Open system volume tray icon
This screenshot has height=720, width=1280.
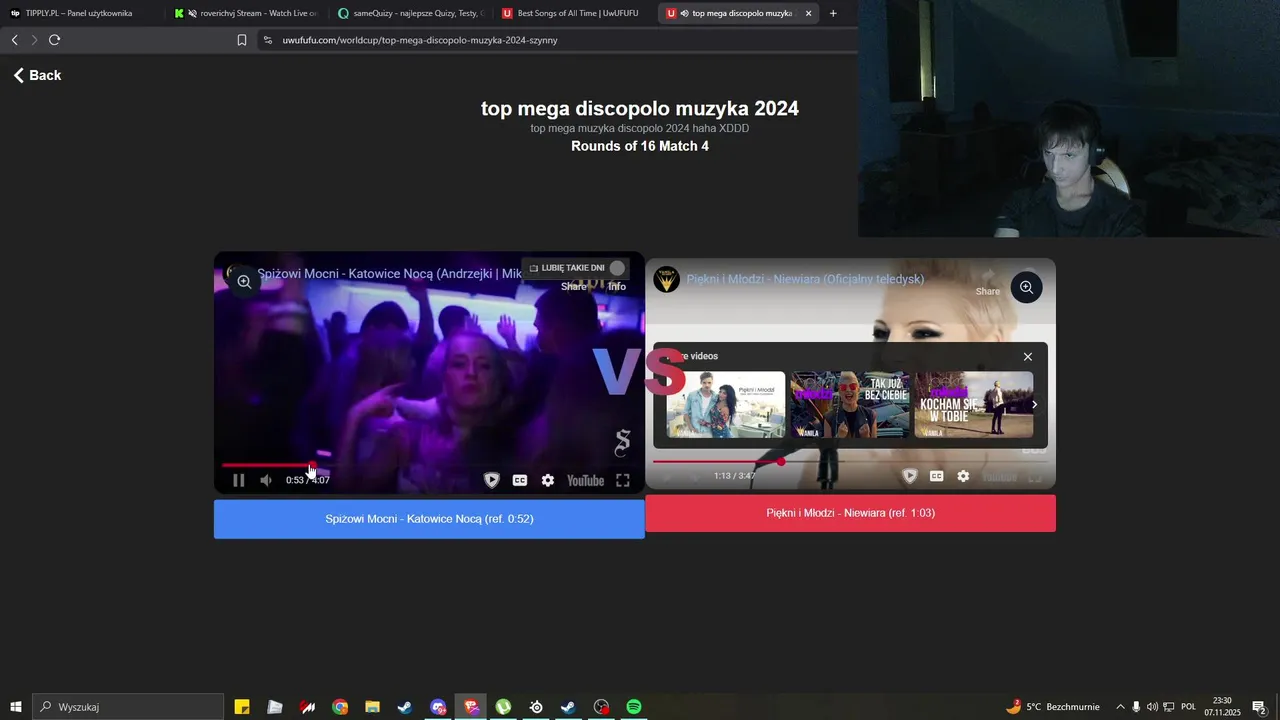coord(1152,707)
